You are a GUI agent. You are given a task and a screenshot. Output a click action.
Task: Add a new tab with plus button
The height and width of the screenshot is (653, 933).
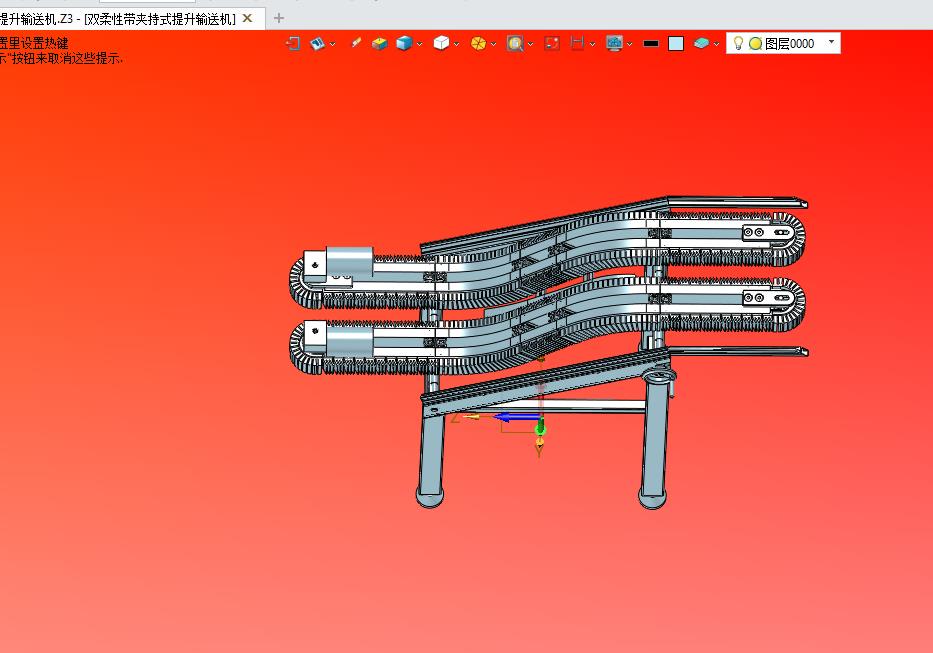point(278,18)
